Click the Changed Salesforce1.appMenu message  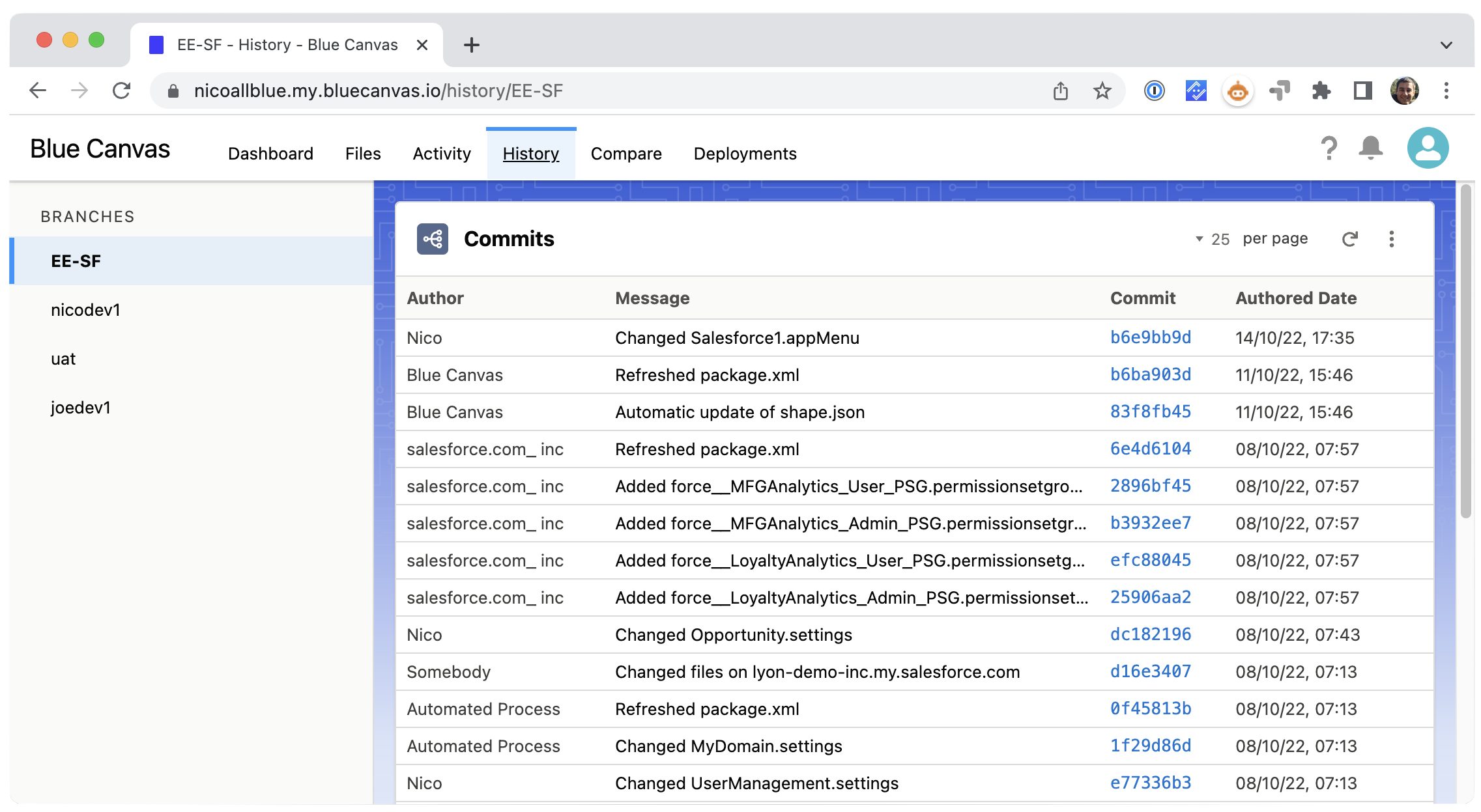click(737, 338)
